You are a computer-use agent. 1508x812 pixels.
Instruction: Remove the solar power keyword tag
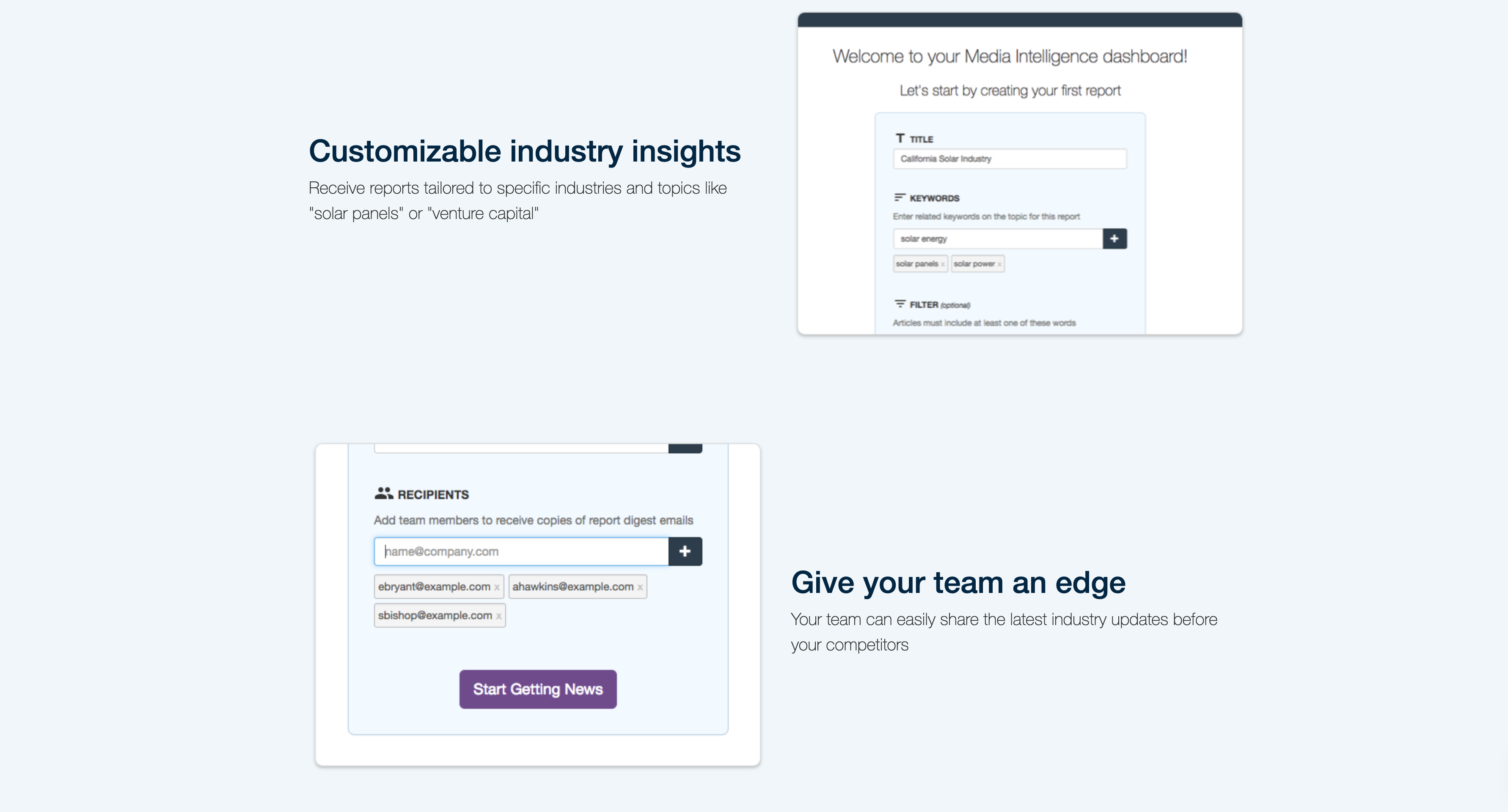999,264
